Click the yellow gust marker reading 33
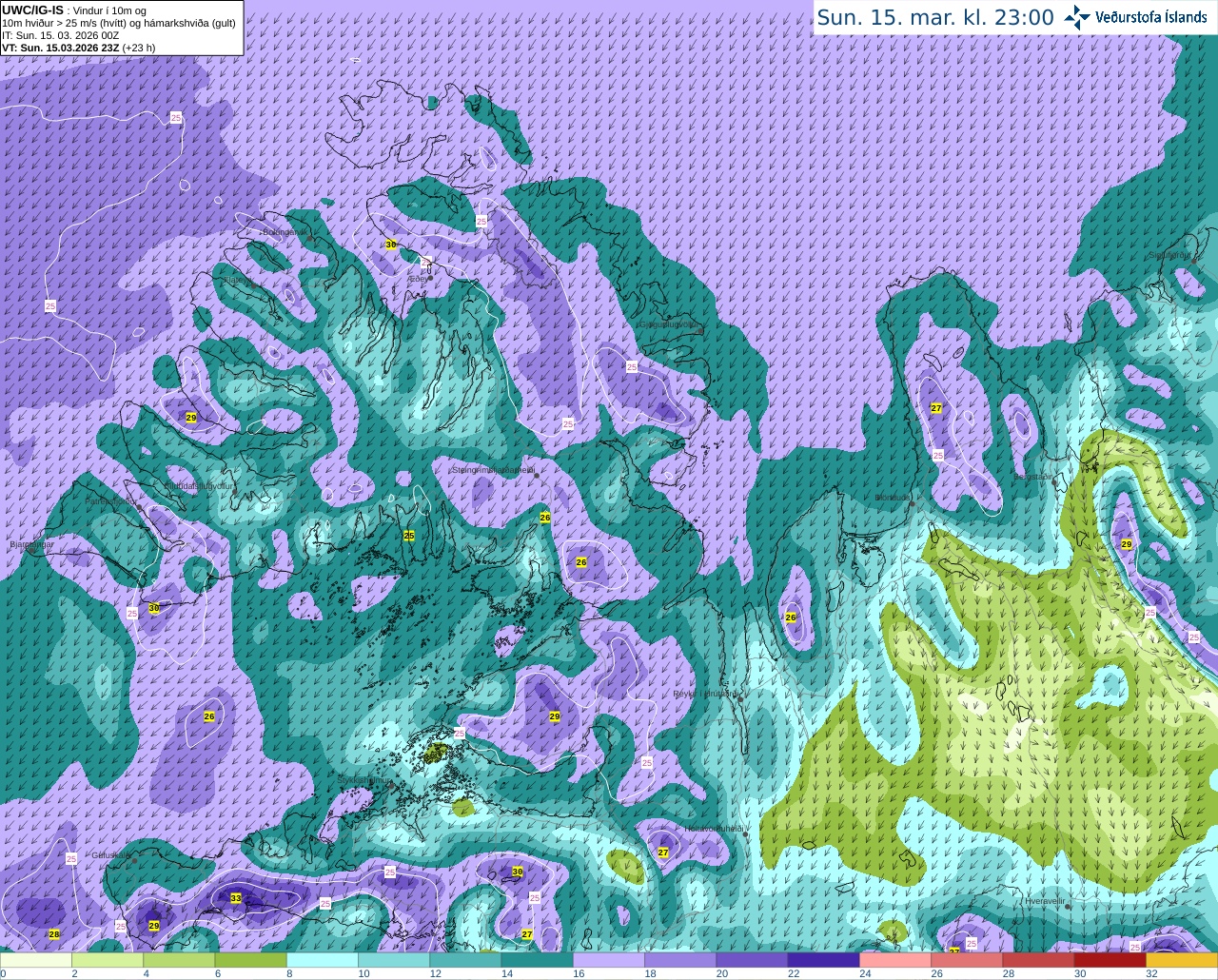Image resolution: width=1218 pixels, height=980 pixels. click(x=236, y=898)
